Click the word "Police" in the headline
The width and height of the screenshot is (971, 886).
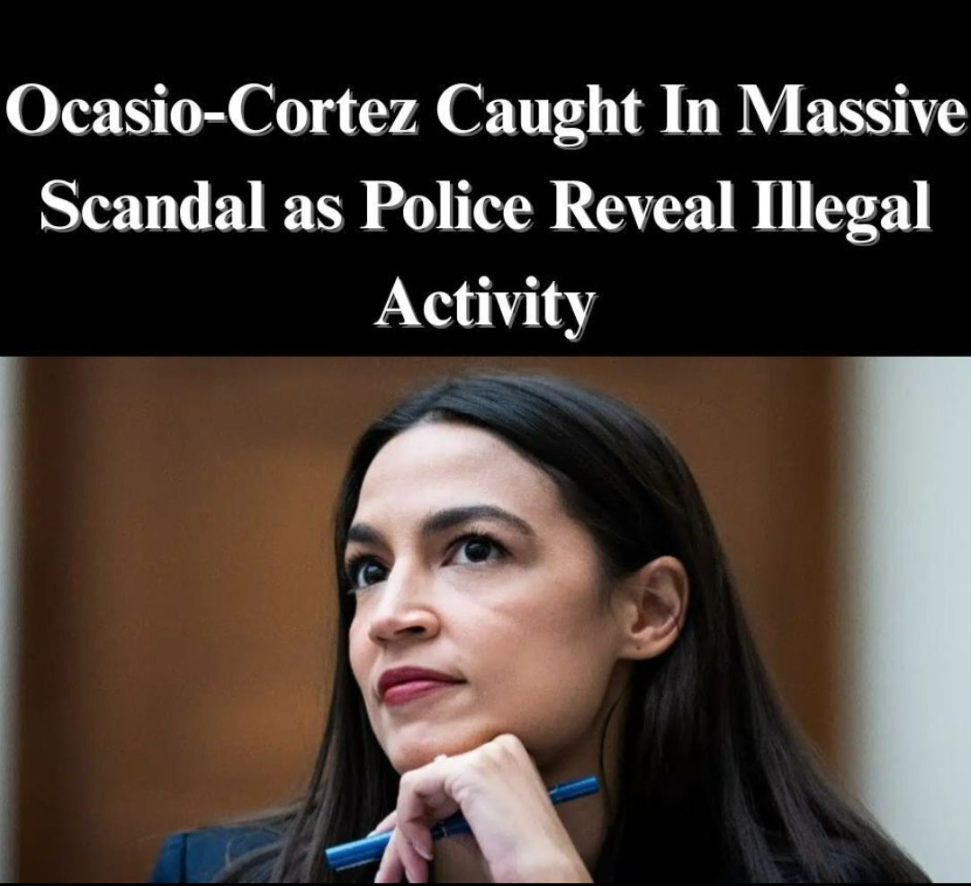coord(446,205)
